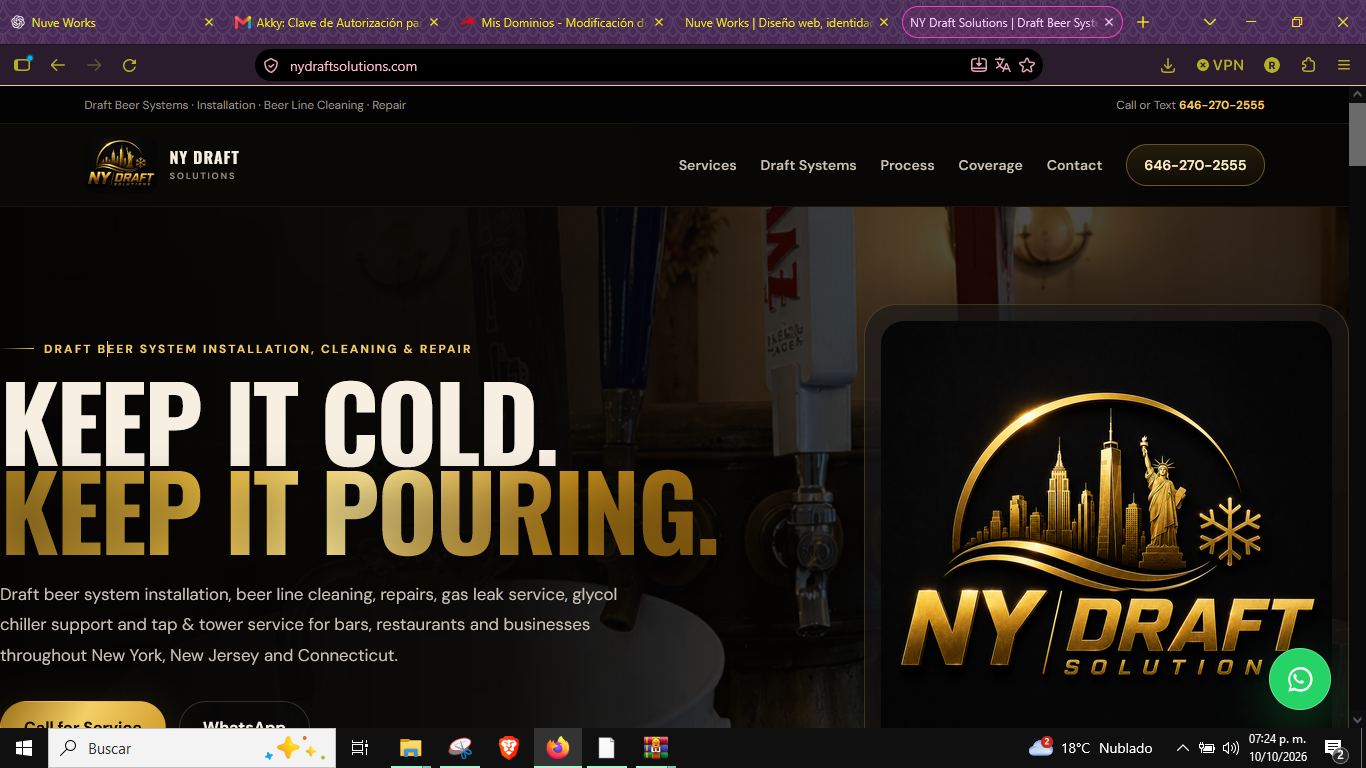
Task: Open the notification center icon
Action: click(x=1334, y=748)
